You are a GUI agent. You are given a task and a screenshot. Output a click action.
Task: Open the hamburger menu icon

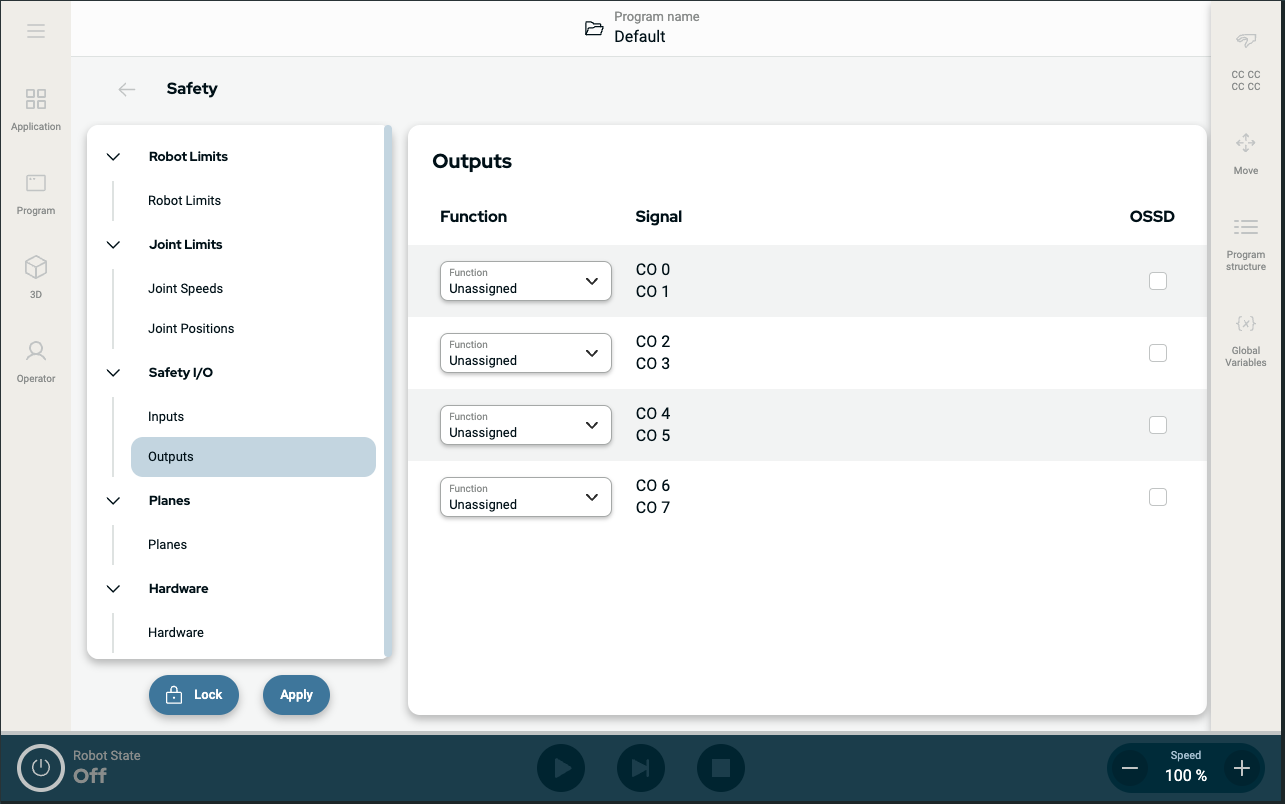[x=36, y=31]
